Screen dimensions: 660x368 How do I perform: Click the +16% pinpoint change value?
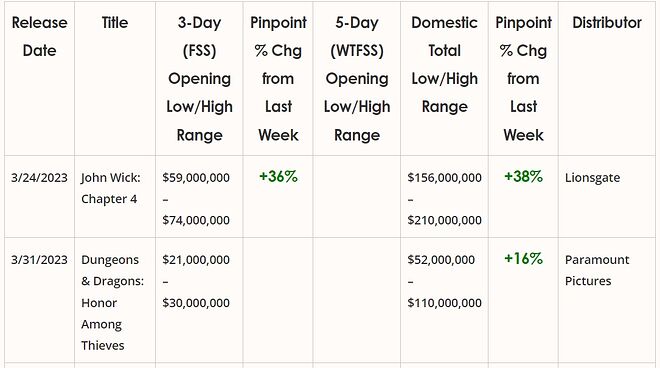[x=524, y=259]
